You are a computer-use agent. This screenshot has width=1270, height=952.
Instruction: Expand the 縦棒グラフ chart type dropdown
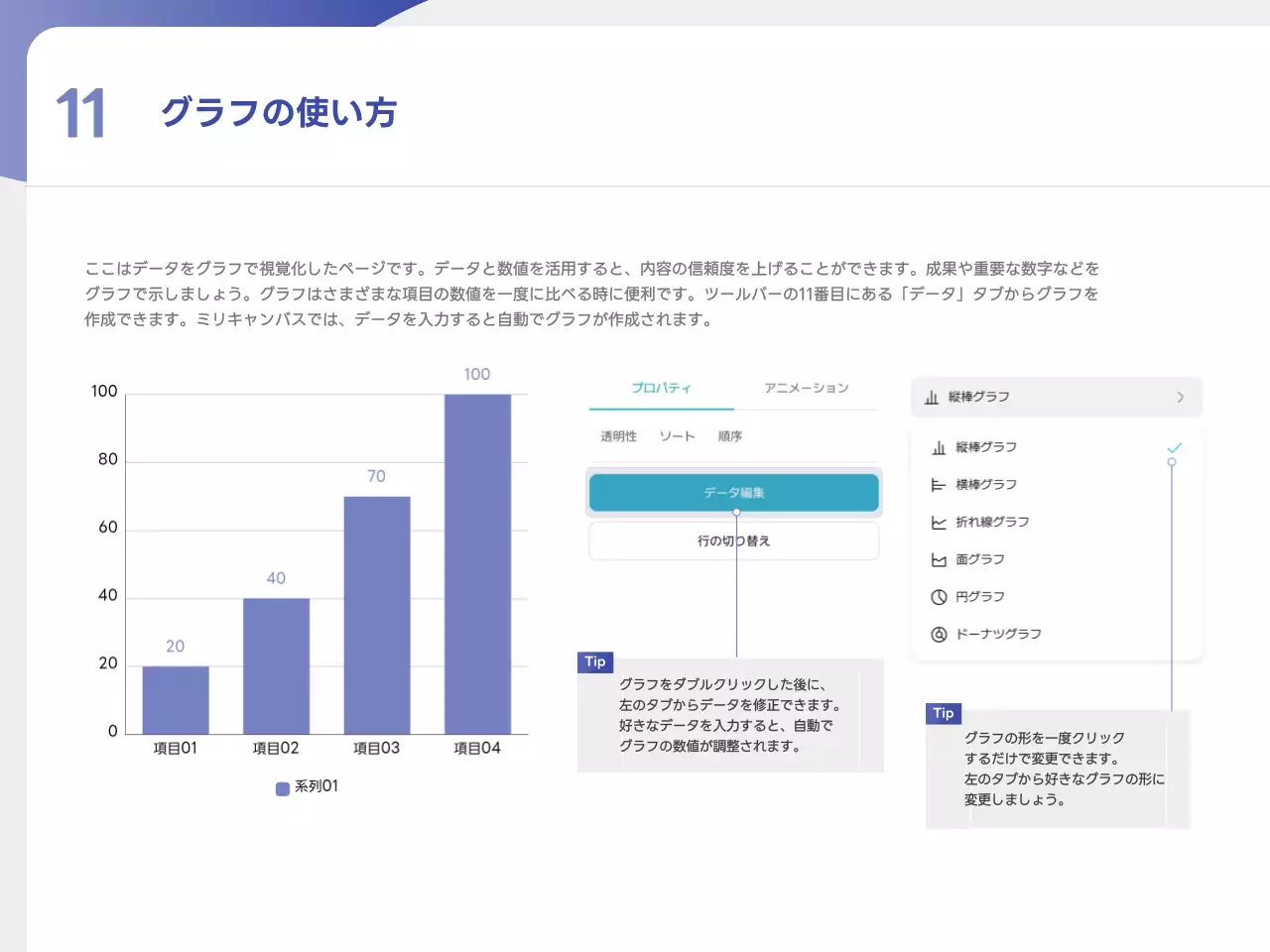[x=1056, y=398]
